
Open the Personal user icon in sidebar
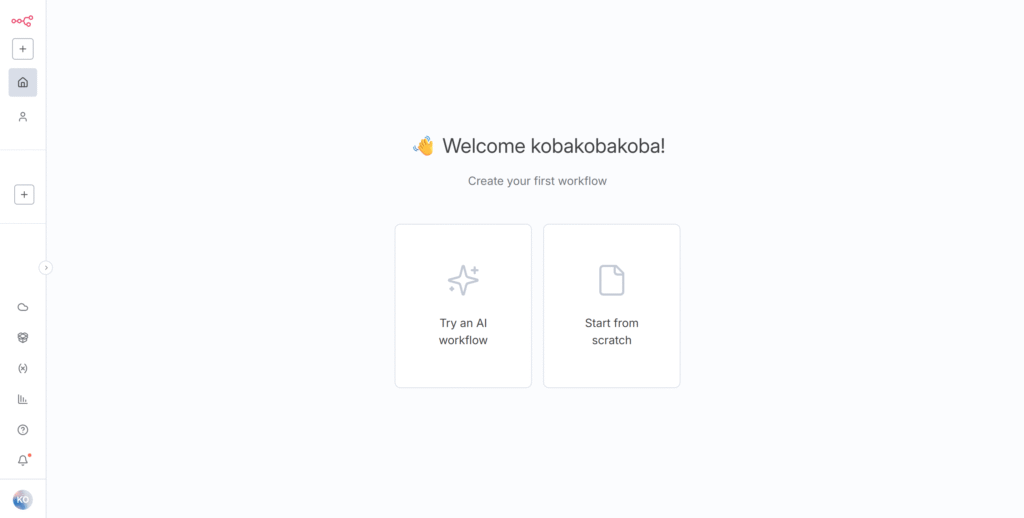pos(23,117)
